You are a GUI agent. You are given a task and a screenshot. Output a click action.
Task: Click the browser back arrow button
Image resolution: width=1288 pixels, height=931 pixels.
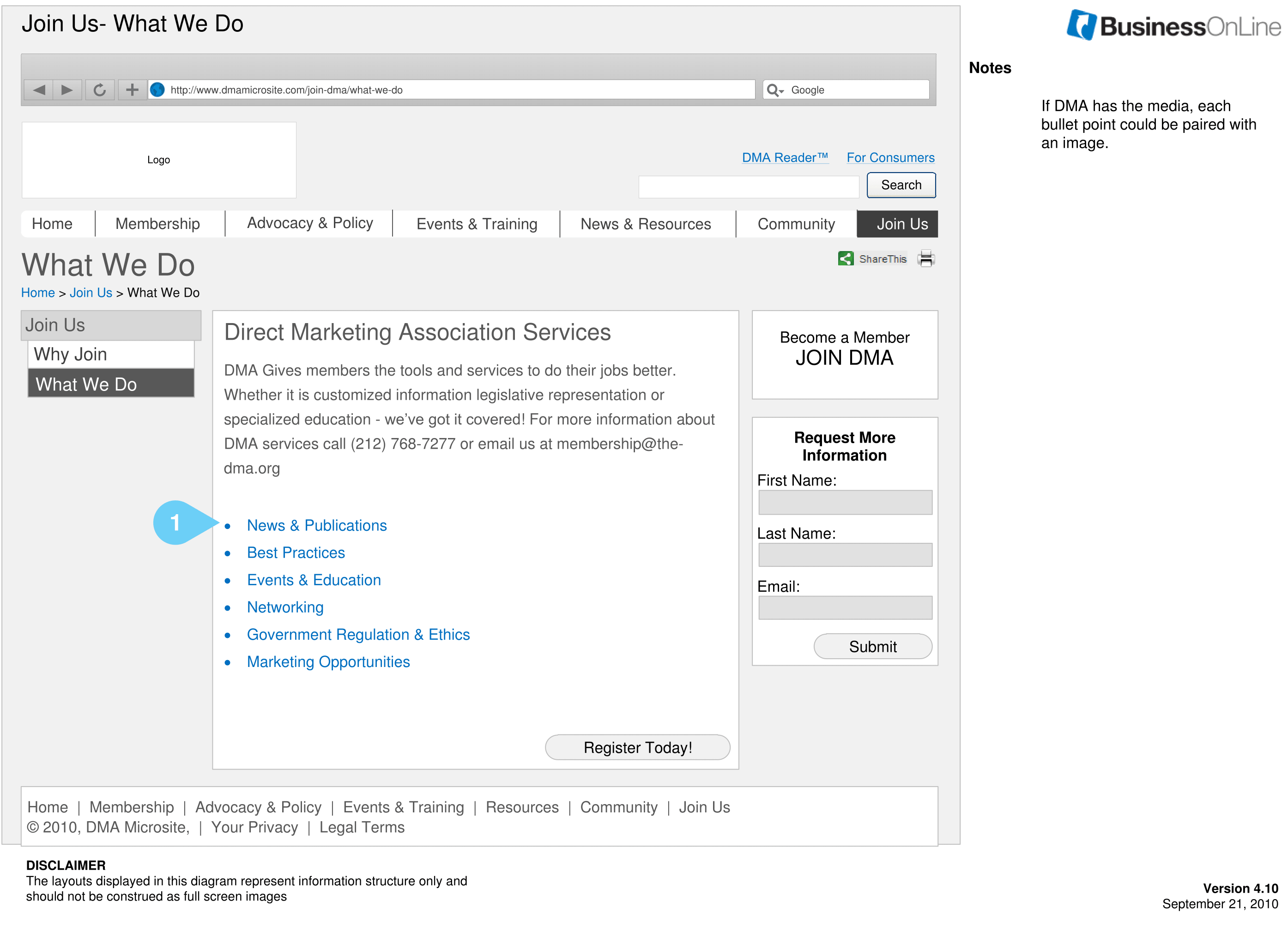(39, 90)
